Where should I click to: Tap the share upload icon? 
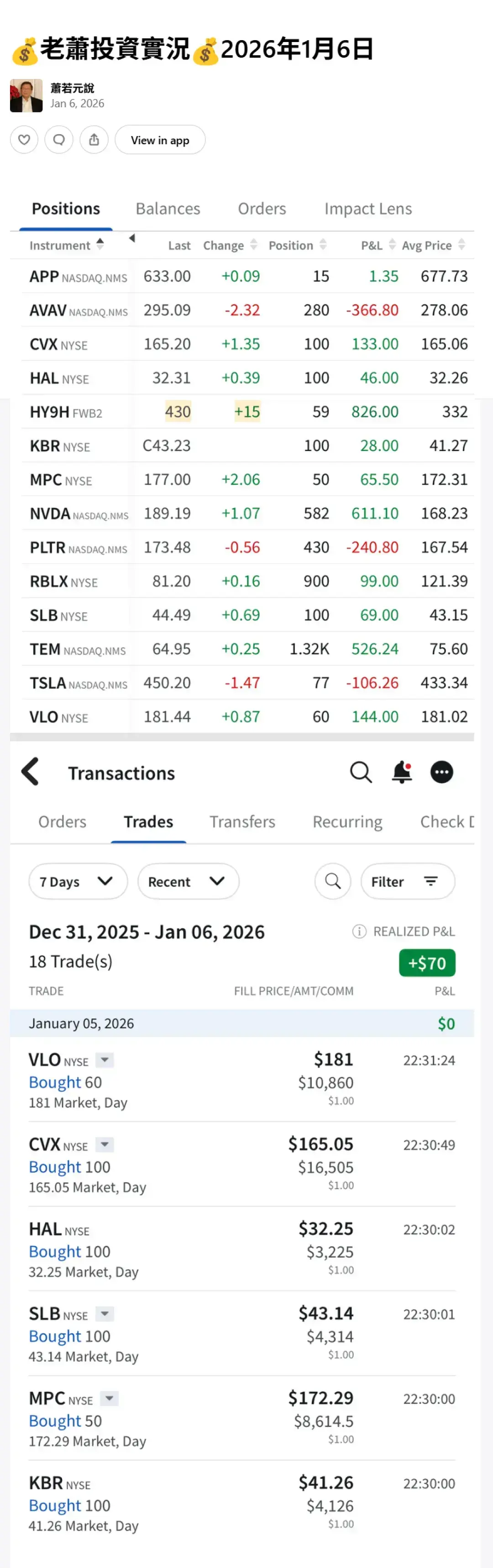pos(94,140)
